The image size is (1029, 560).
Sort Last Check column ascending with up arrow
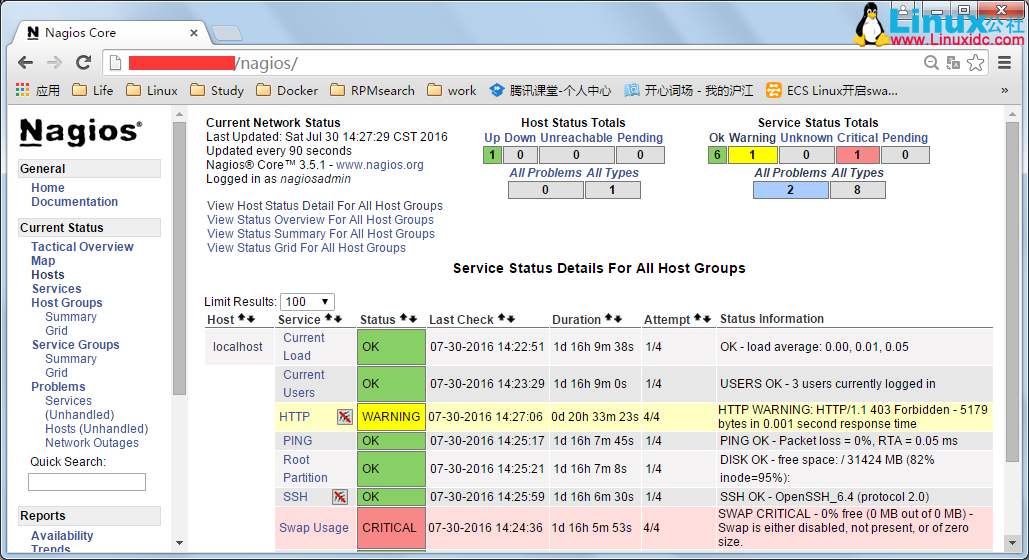click(x=502, y=318)
